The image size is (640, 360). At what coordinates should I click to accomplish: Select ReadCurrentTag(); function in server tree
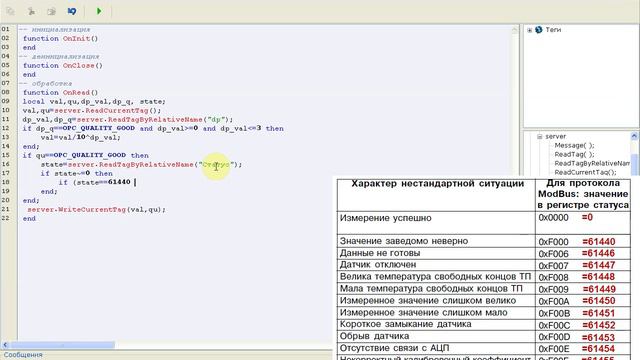click(x=585, y=172)
